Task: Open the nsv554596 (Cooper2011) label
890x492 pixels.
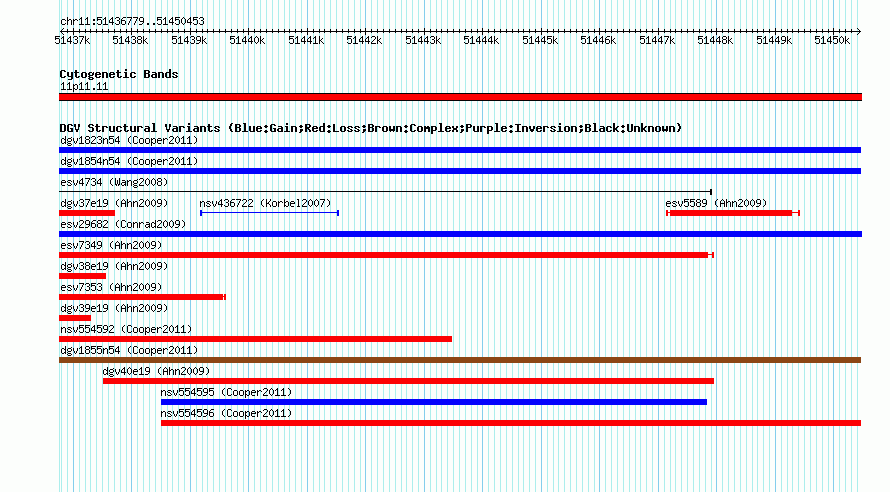Action: 226,413
